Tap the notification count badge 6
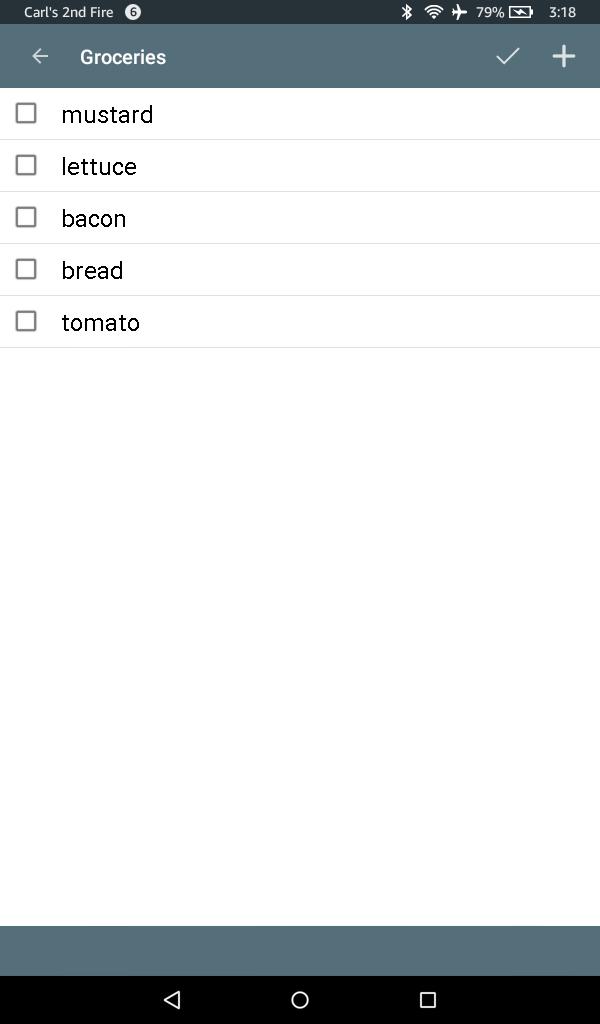Viewport: 600px width, 1024px height. click(133, 12)
